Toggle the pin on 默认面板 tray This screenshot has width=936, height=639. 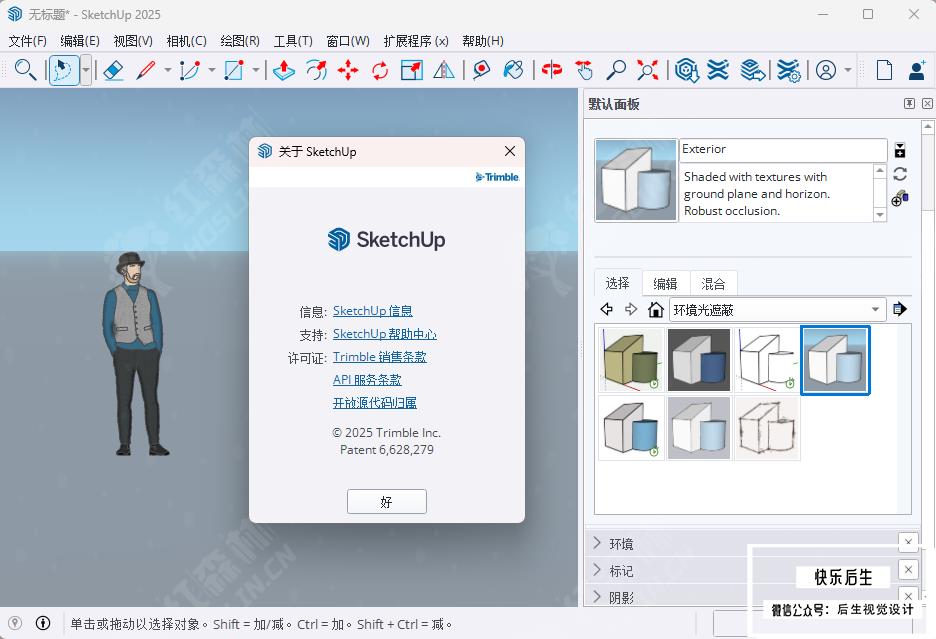(x=909, y=103)
